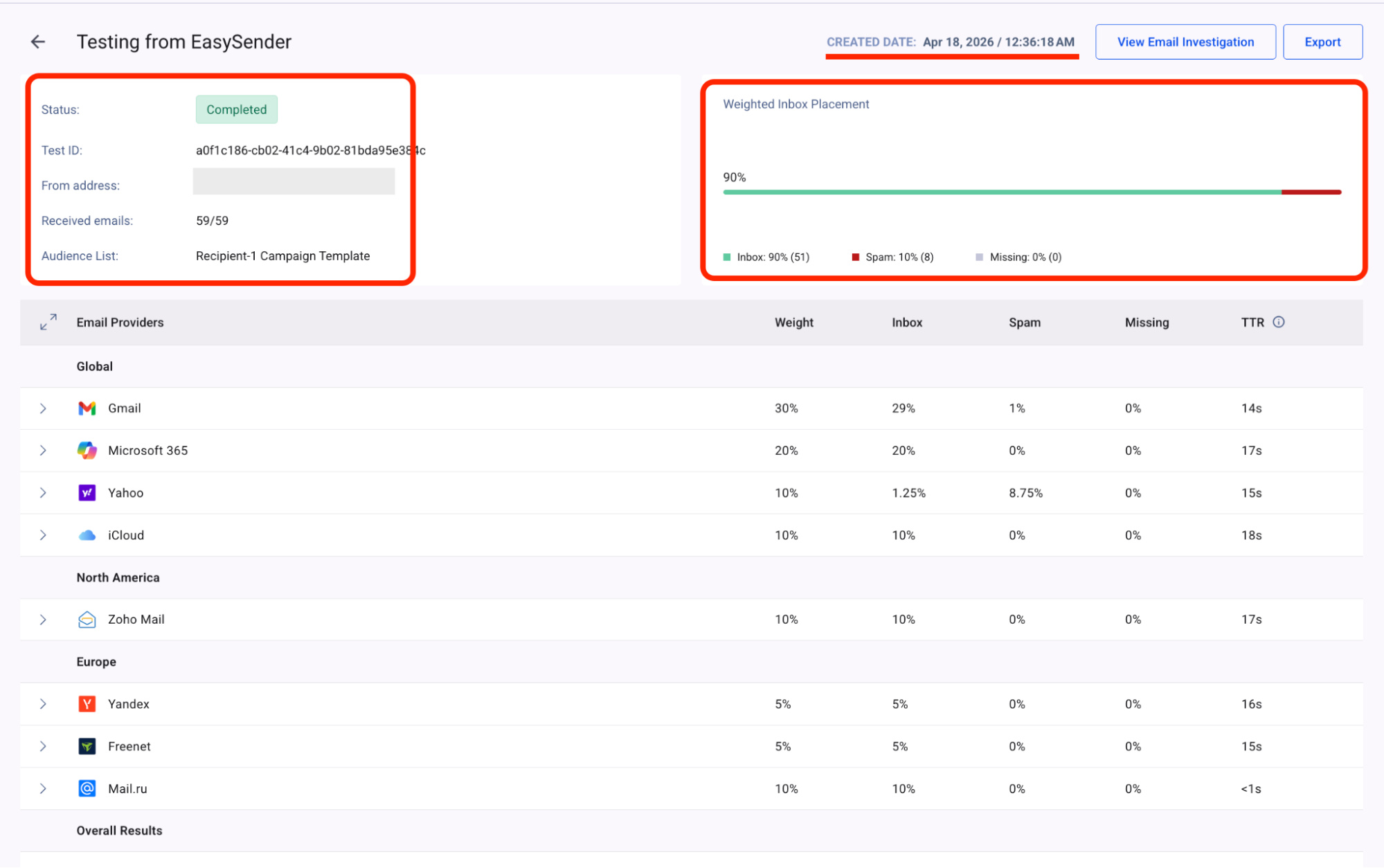This screenshot has width=1384, height=868.
Task: Expand the Gmail provider row
Action: click(x=43, y=408)
